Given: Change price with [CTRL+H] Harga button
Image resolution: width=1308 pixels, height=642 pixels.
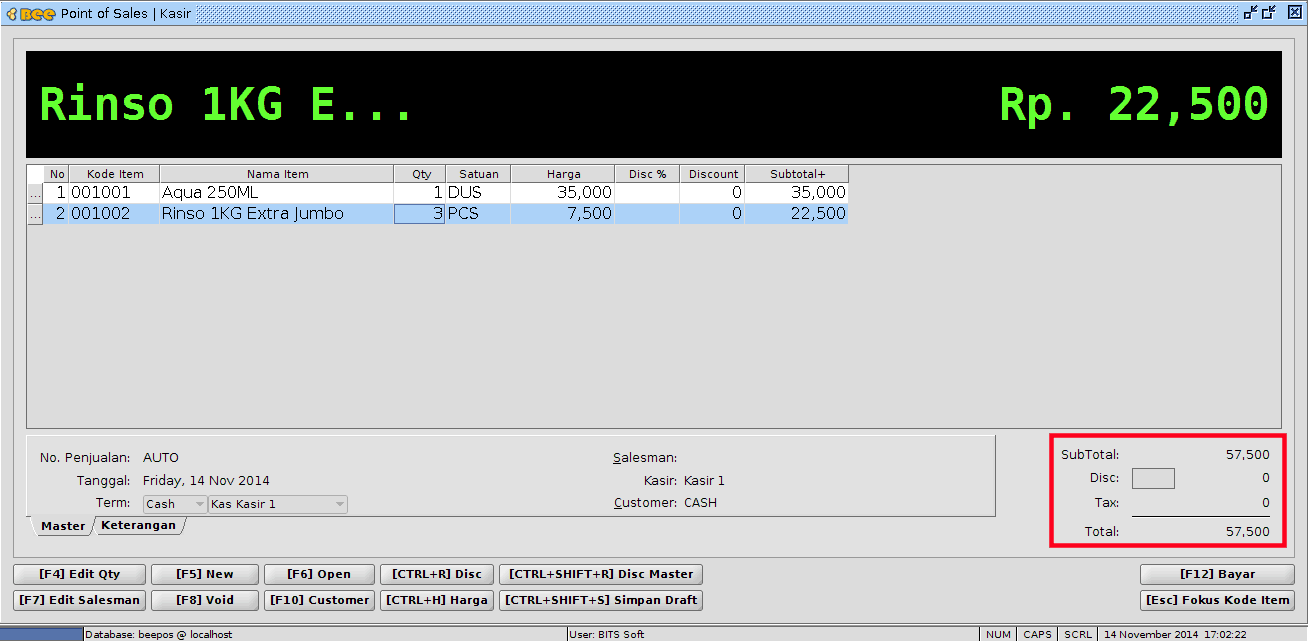Looking at the screenshot, I should pos(437,600).
